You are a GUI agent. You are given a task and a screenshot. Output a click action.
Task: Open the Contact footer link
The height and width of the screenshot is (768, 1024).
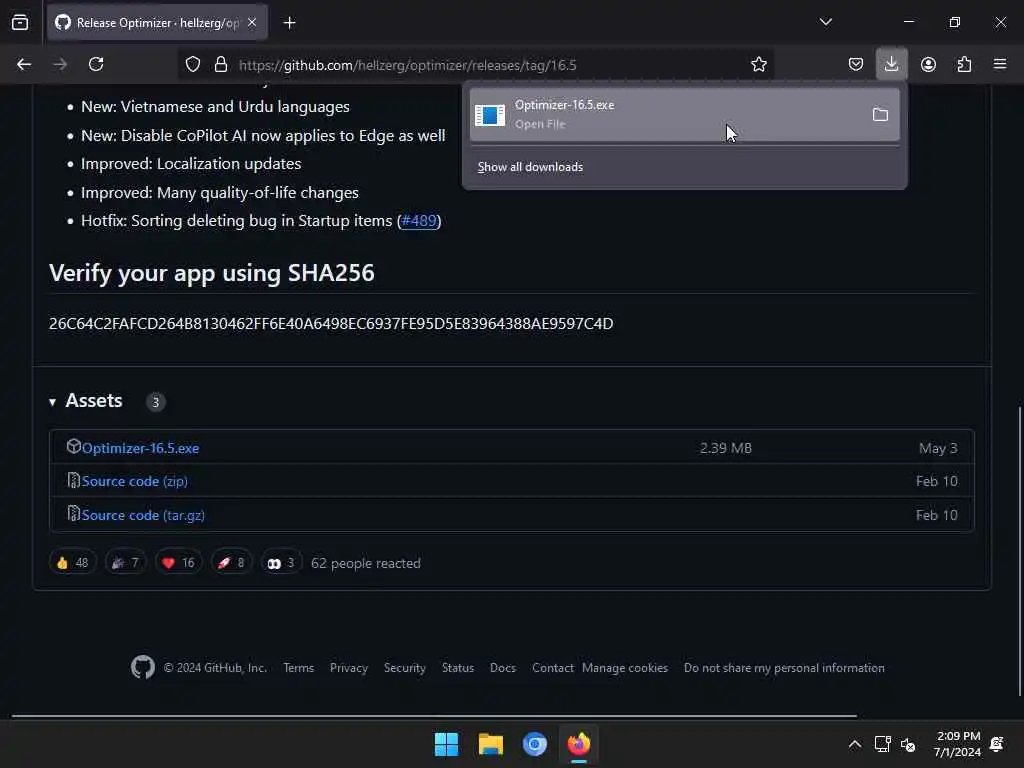pyautogui.click(x=552, y=668)
